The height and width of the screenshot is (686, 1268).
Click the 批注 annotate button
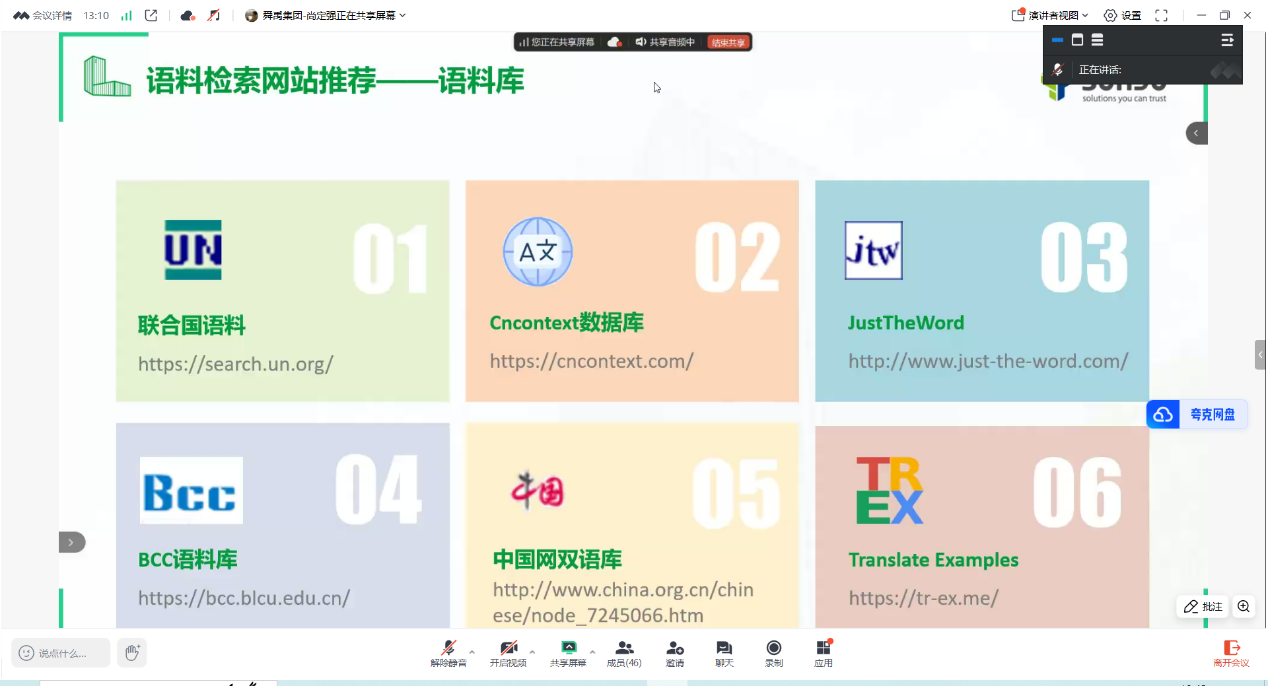click(1203, 606)
